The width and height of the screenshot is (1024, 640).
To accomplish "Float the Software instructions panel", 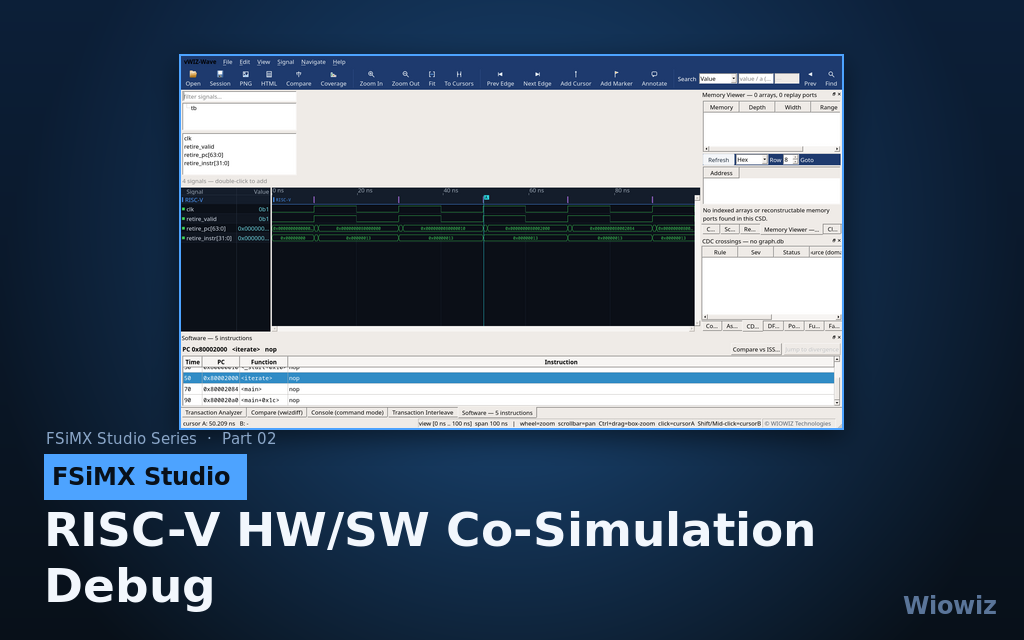I will [x=833, y=338].
